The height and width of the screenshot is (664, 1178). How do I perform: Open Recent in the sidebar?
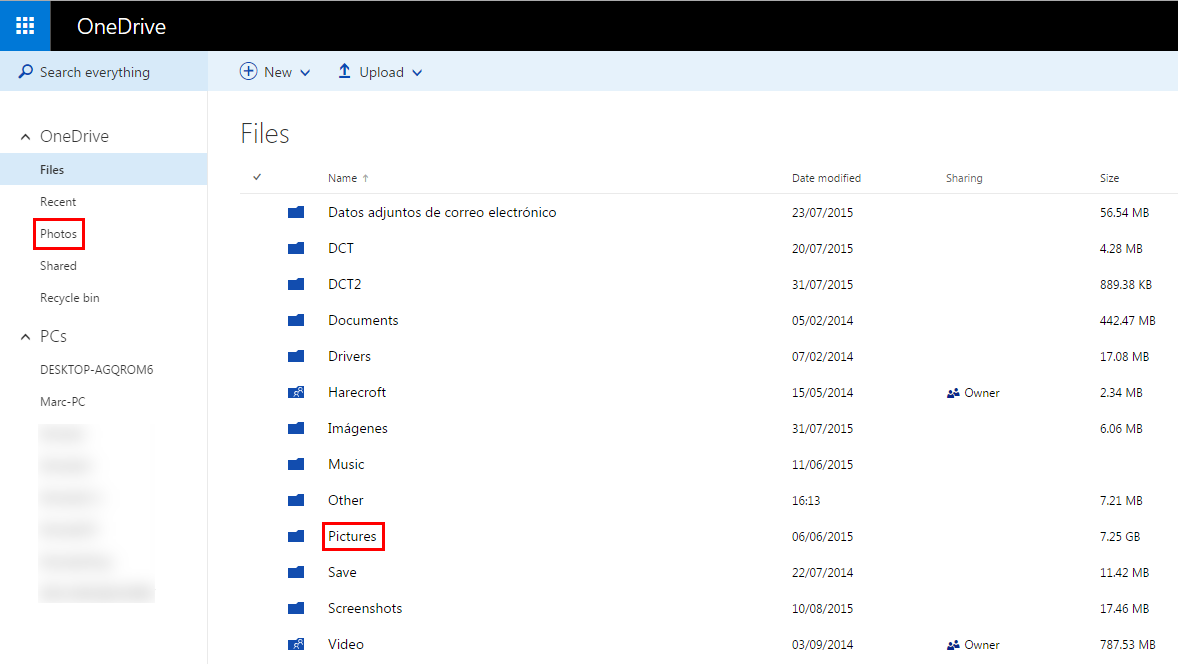[x=58, y=201]
